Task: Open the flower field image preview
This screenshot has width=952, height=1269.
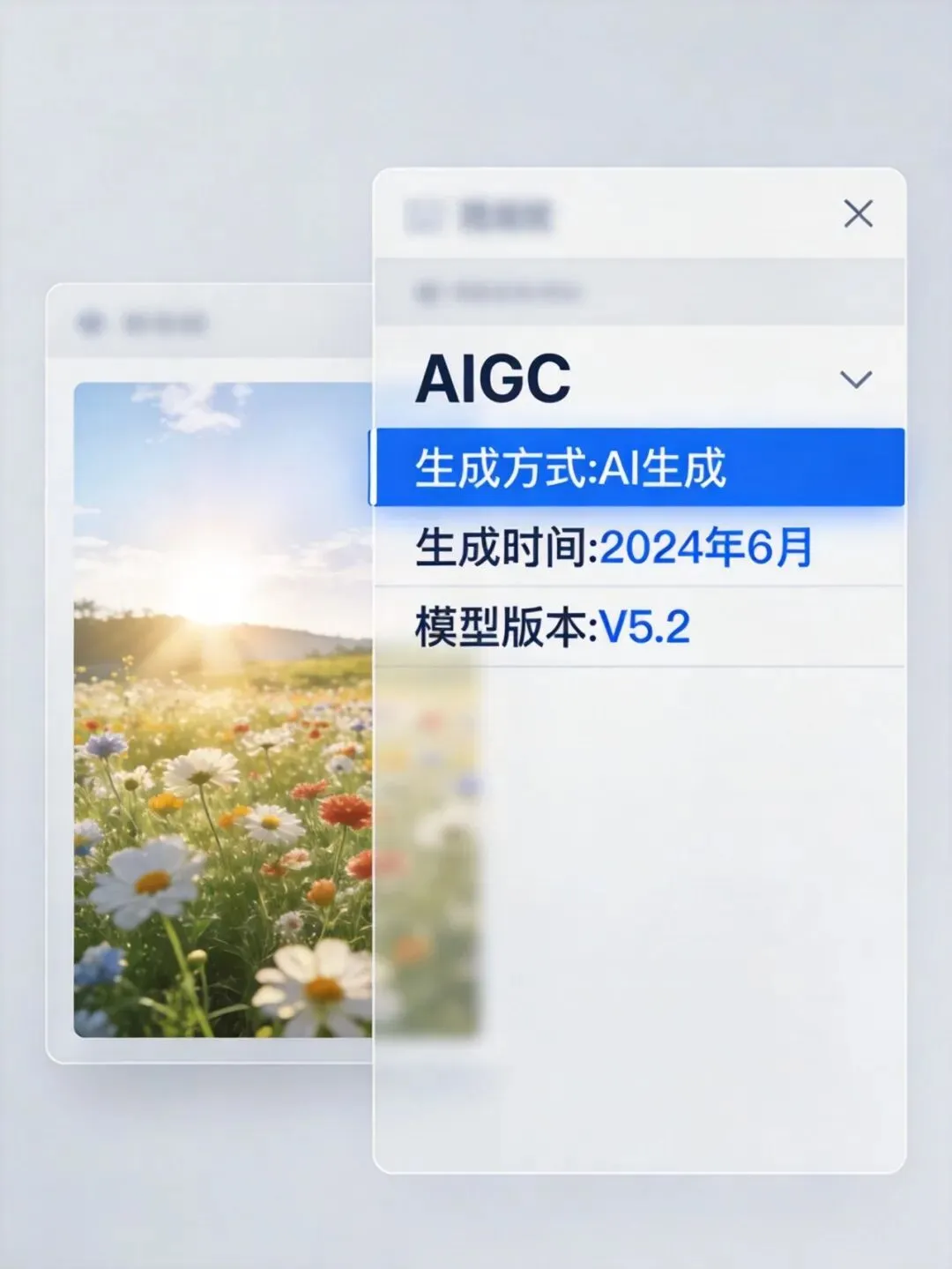Action: (x=223, y=709)
